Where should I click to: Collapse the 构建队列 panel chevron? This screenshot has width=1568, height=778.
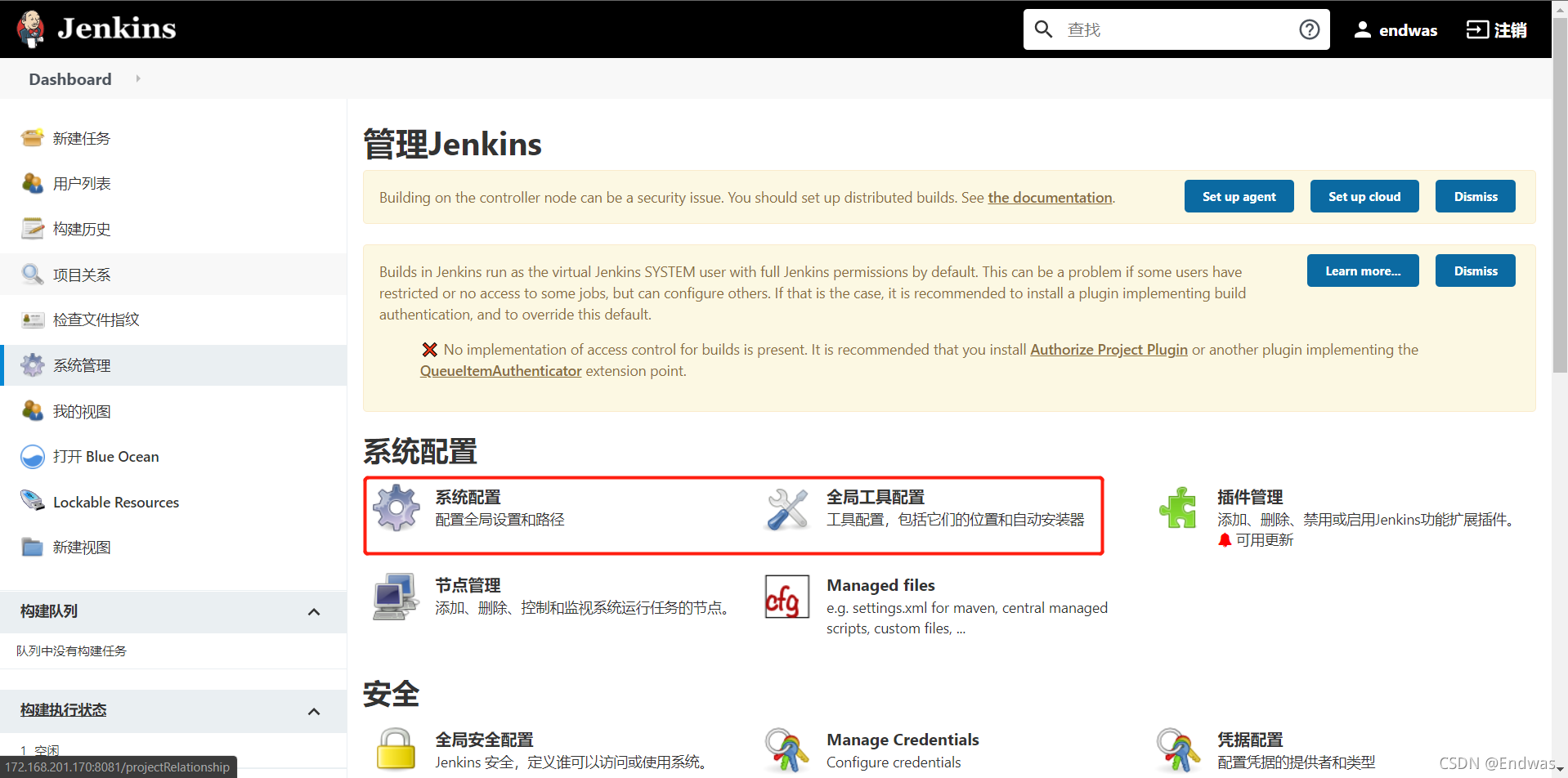tap(314, 612)
